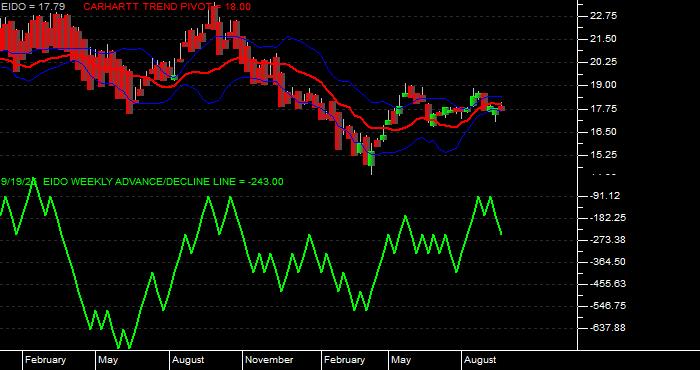The height and width of the screenshot is (370, 700).
Task: Click the 19.00 price axis value
Action: 603,85
